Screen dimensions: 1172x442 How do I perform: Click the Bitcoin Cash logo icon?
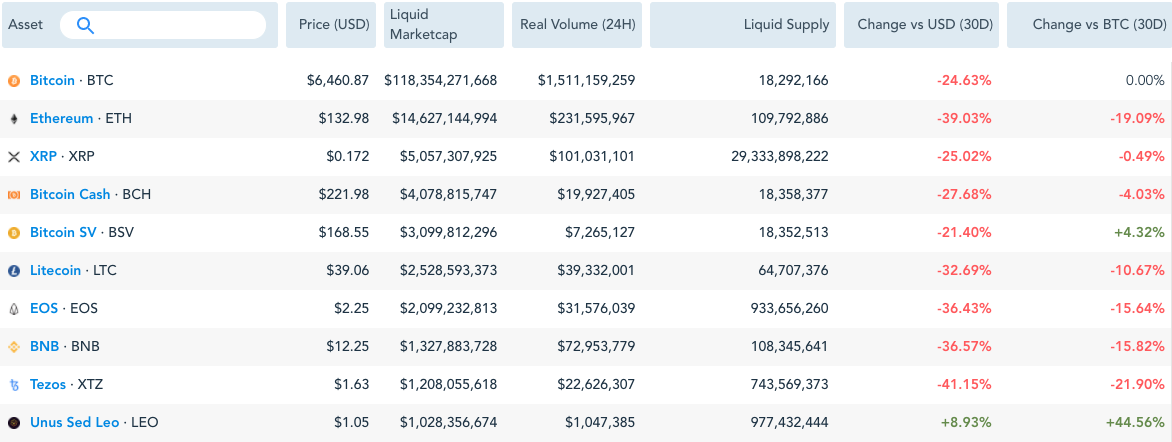point(13,194)
